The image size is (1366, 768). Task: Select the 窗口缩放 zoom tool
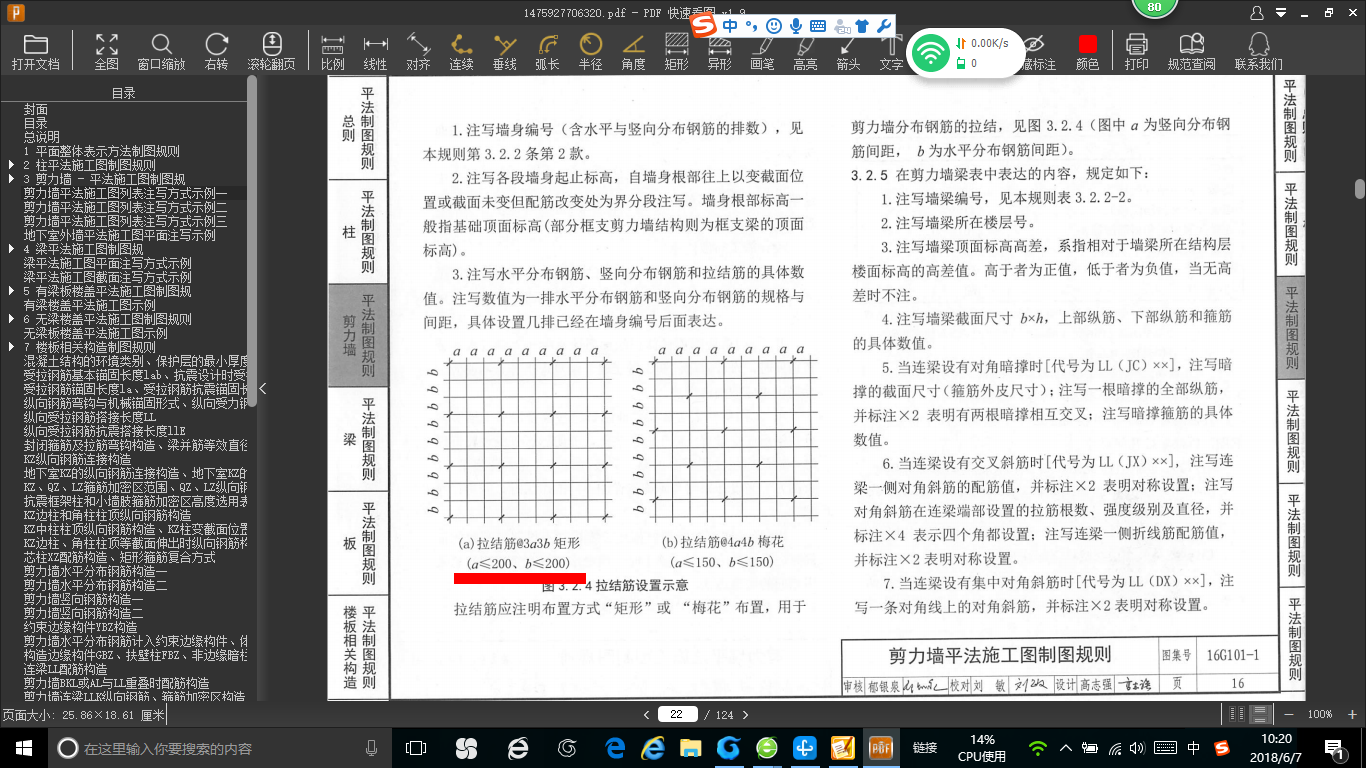click(161, 51)
